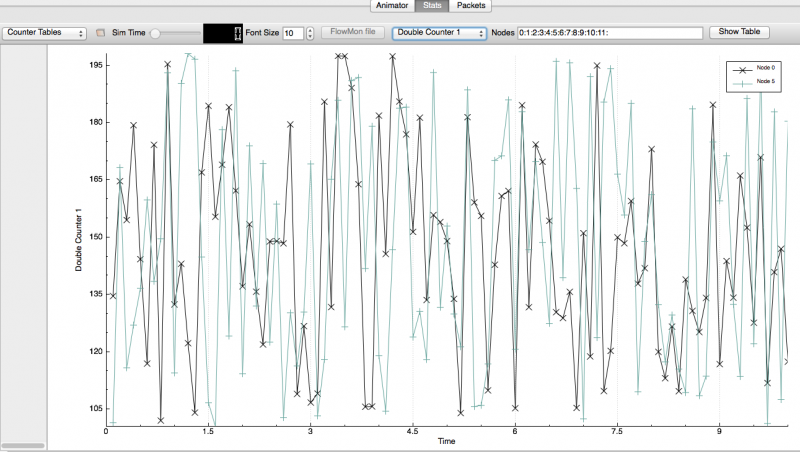Click the 195 y-axis tick label
The image size is (800, 452).
96,65
